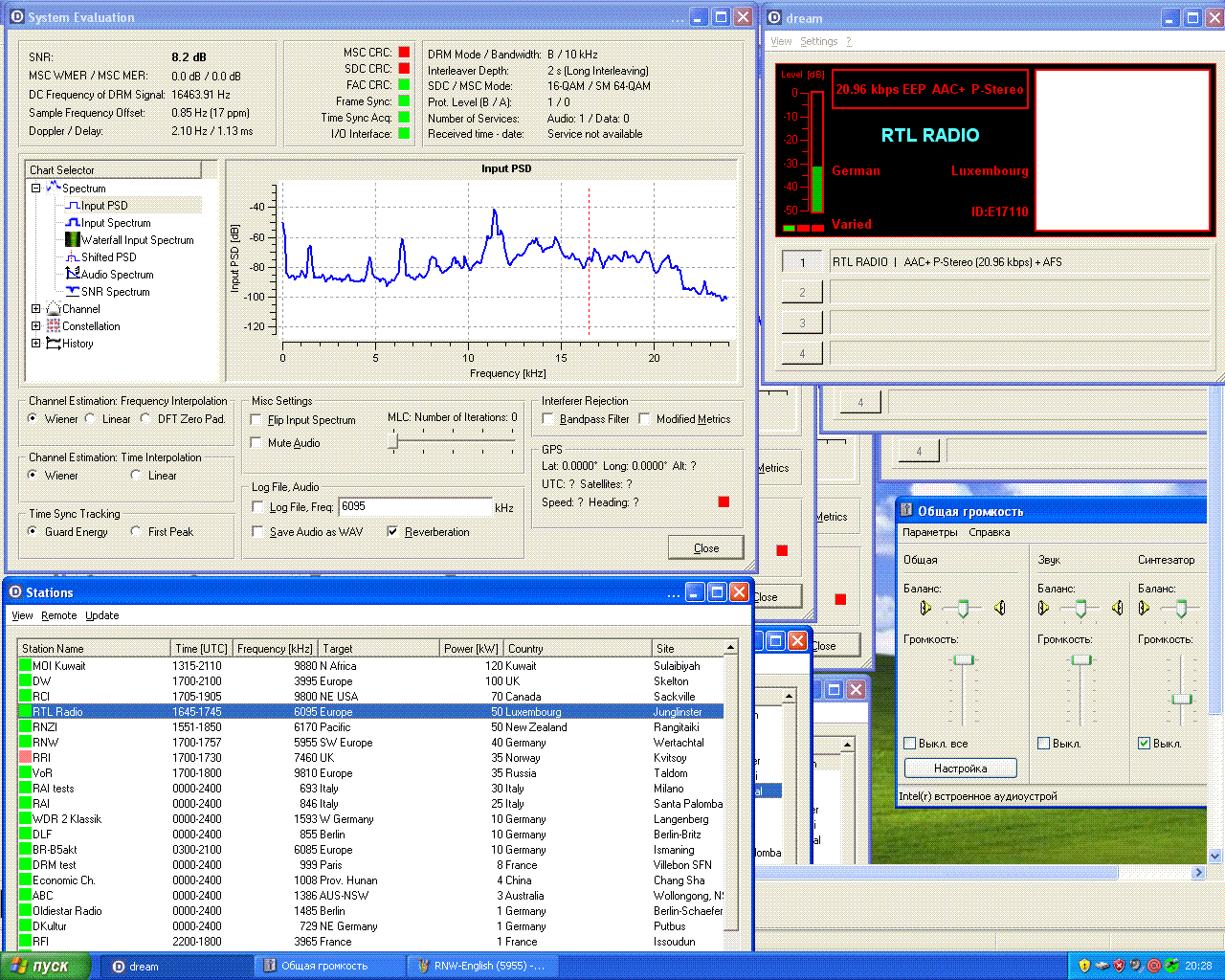
Task: Open Remote menu in Stations window
Action: click(x=58, y=615)
